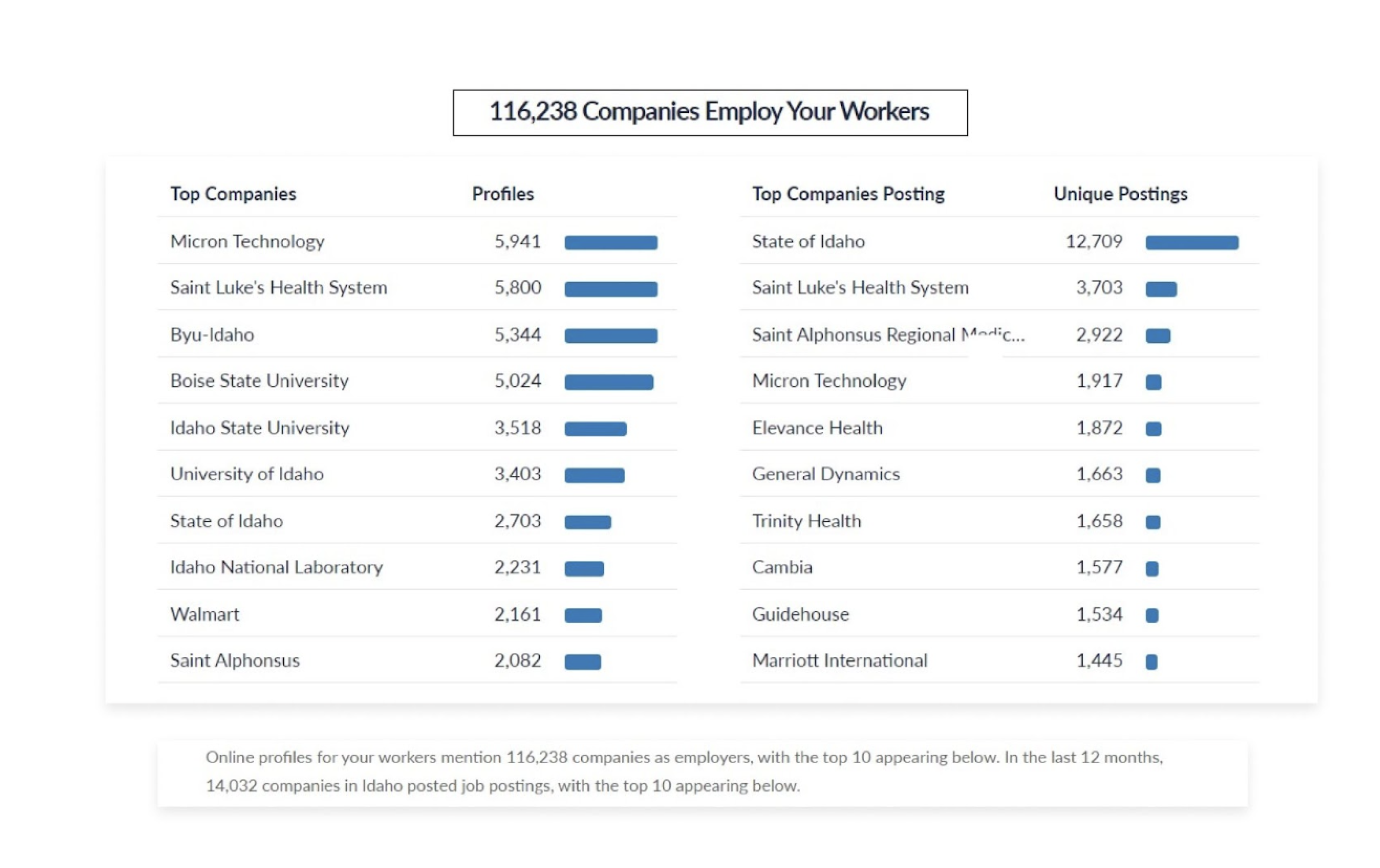Select Saint Luke's Health System in Top Companies
This screenshot has height=868, width=1380.
(x=278, y=288)
